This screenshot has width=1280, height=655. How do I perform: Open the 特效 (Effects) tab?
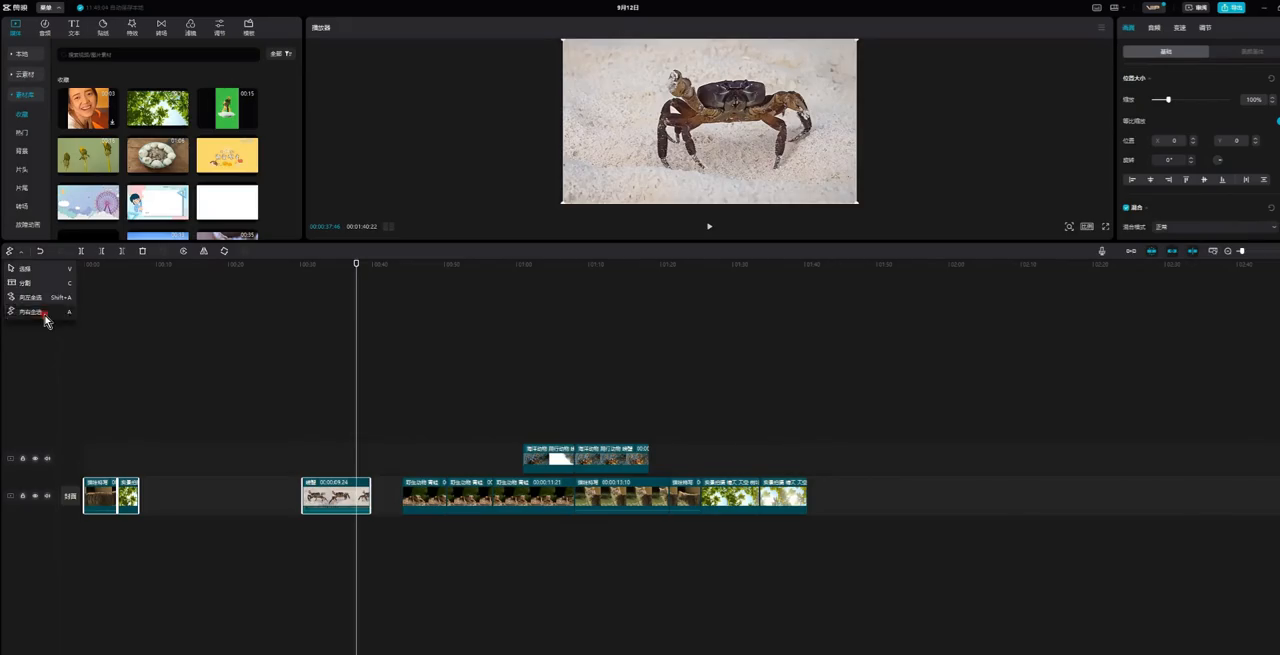(x=132, y=27)
